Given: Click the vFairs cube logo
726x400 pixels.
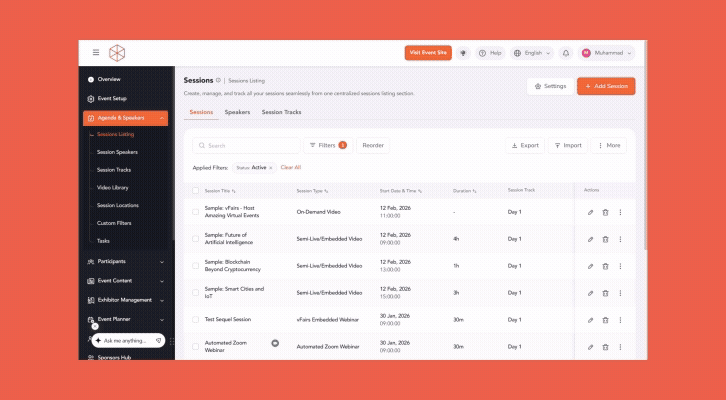Looking at the screenshot, I should 119,53.
